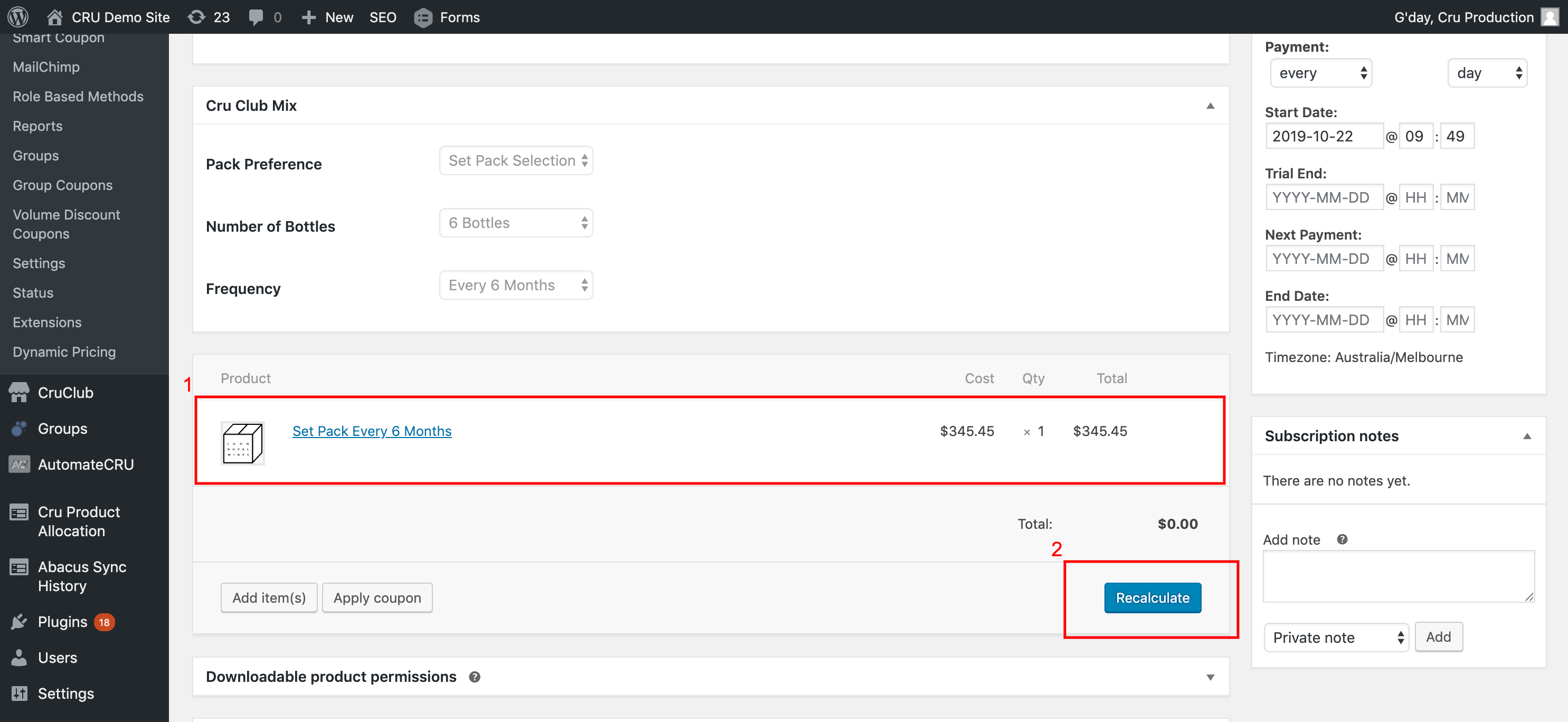The height and width of the screenshot is (722, 1568).
Task: Click the AutomateCRU AC icon
Action: tap(20, 464)
